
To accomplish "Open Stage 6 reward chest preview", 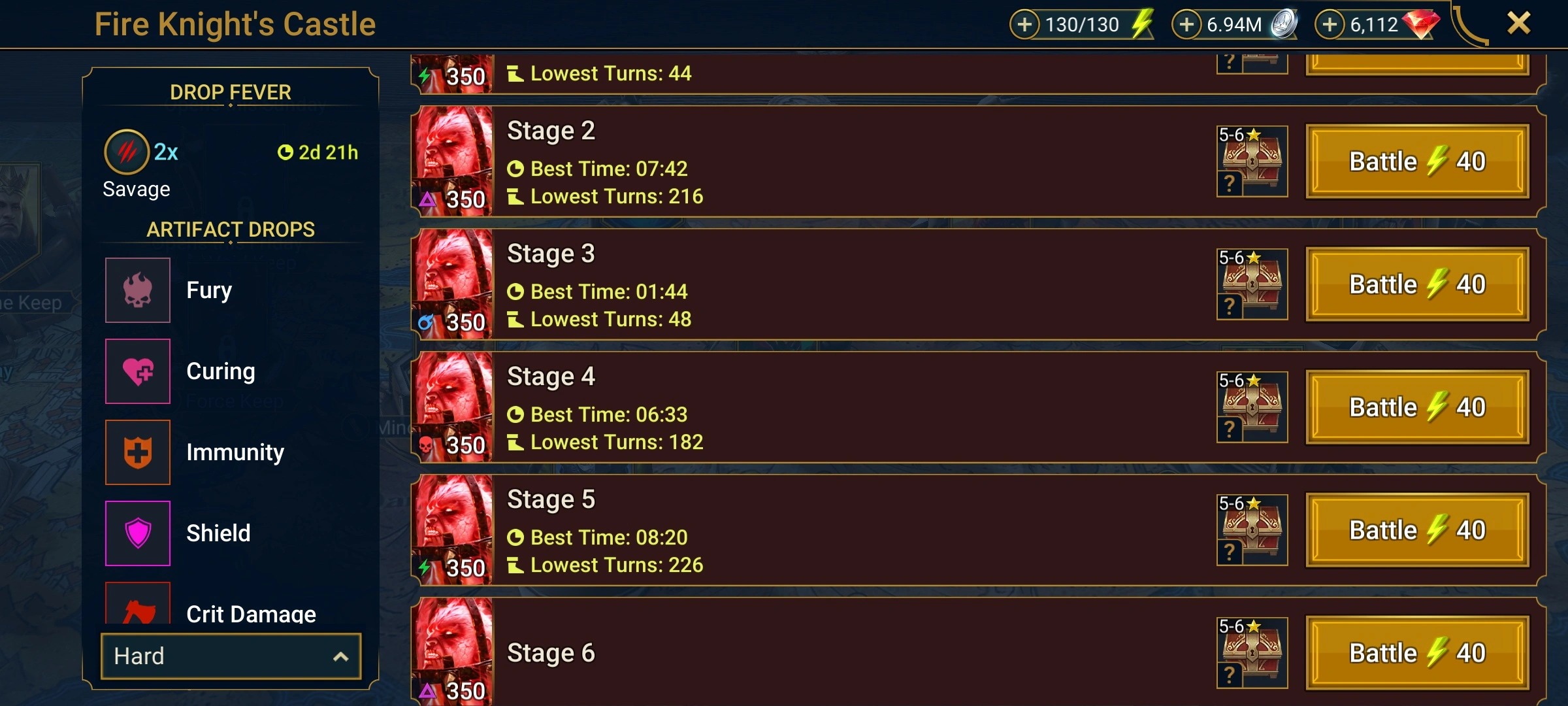I will click(1252, 653).
